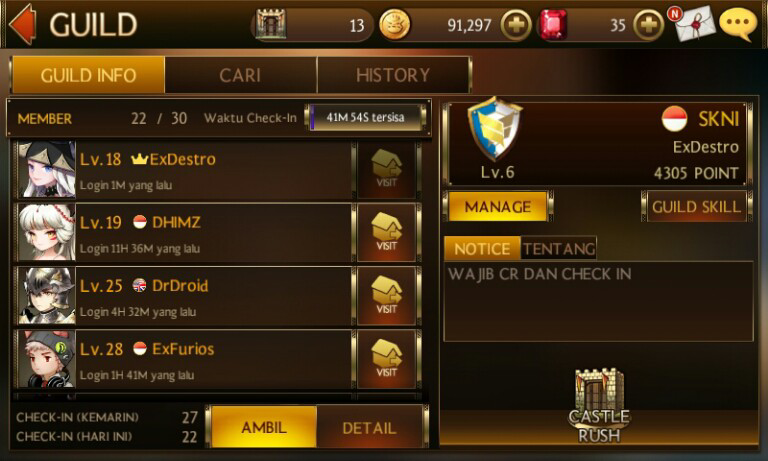Screen dimensions: 768x461
Task: Switch to the HISTORY tab
Action: point(393,75)
